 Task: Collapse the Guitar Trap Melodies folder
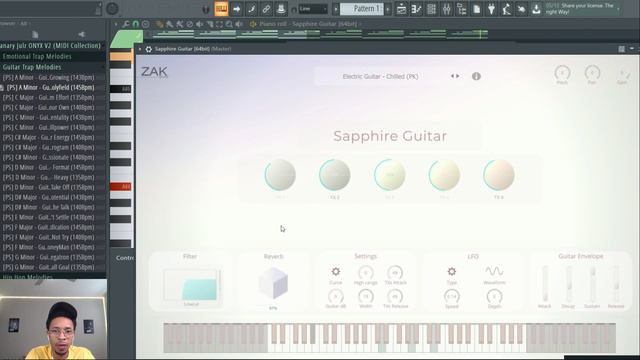[32, 67]
